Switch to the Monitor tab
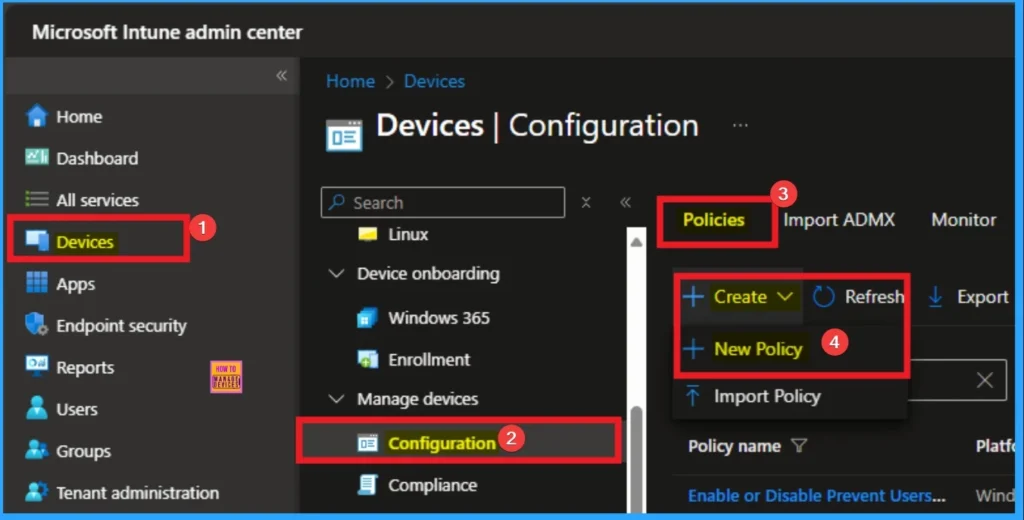The width and height of the screenshot is (1024, 520). (x=964, y=220)
